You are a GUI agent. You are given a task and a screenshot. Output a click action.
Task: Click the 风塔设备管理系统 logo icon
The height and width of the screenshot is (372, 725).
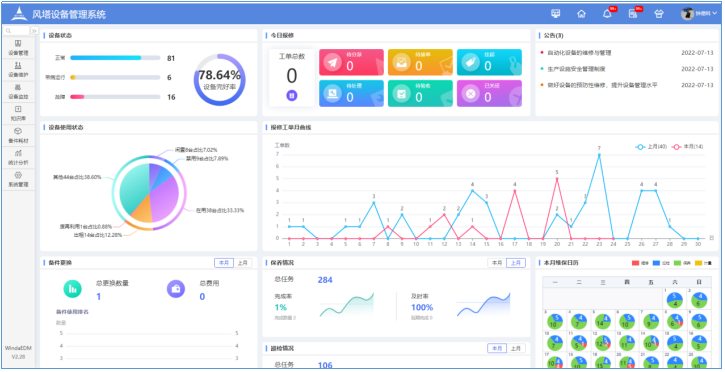[x=19, y=13]
